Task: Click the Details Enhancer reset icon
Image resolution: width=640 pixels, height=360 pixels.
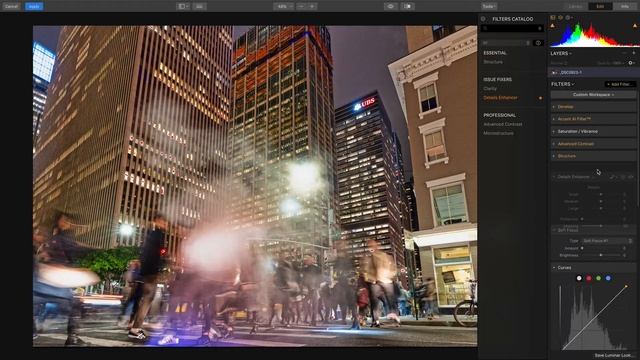Action: pos(623,177)
